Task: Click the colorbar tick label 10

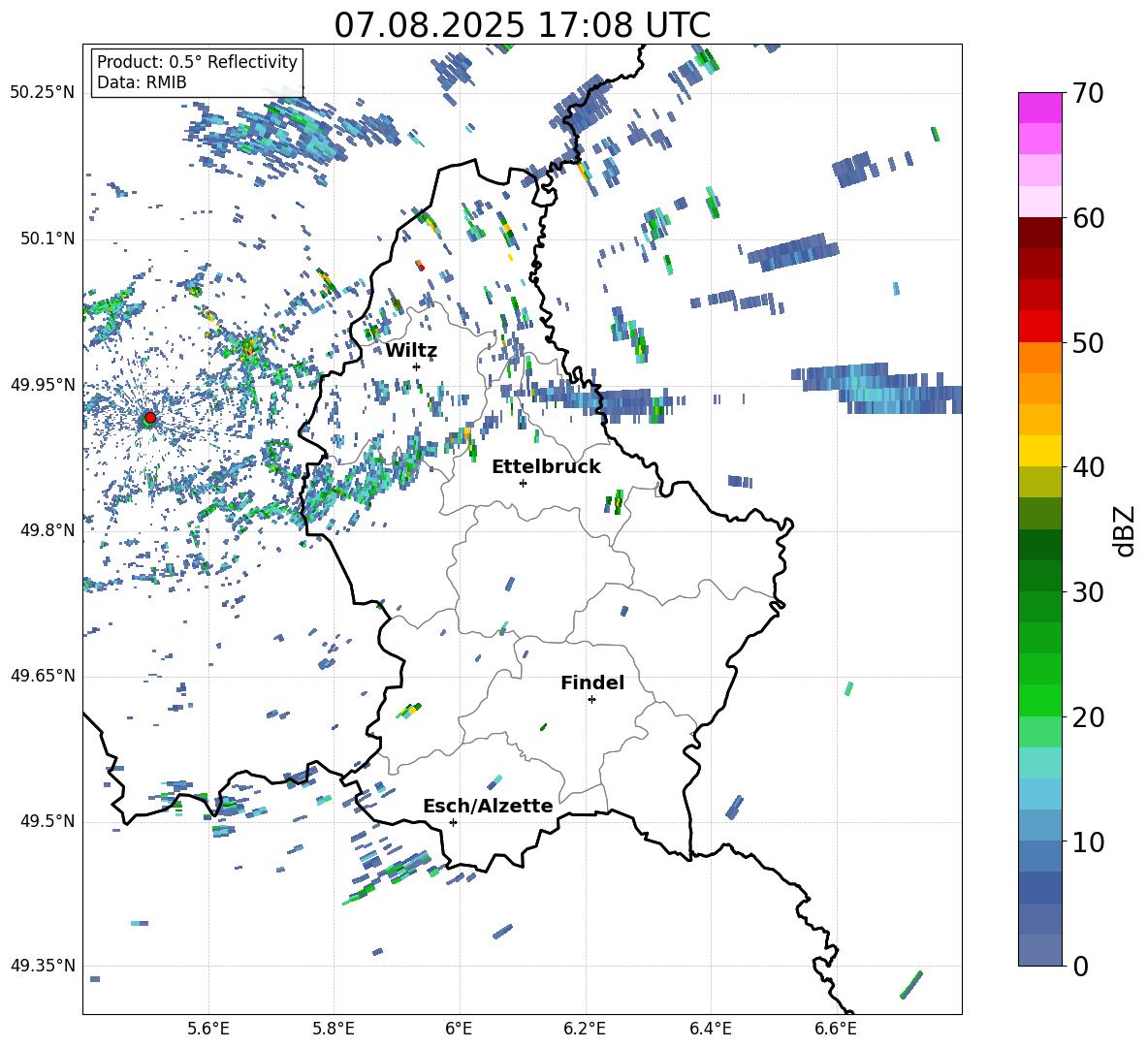Action: point(1088,842)
